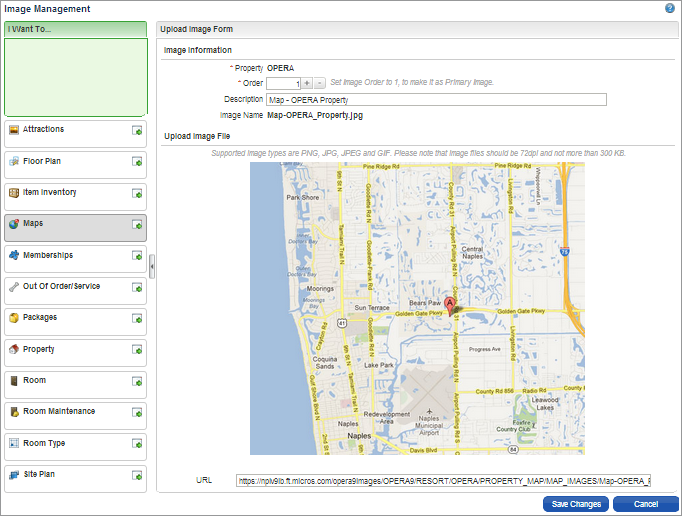This screenshot has width=682, height=516.
Task: Click the red marker A on the map
Action: 449,304
